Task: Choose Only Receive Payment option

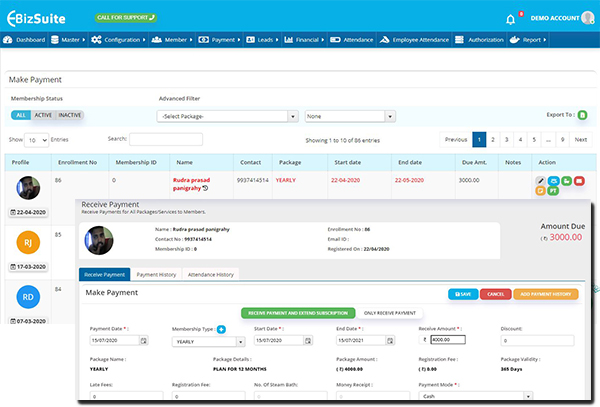Action: 390,313
